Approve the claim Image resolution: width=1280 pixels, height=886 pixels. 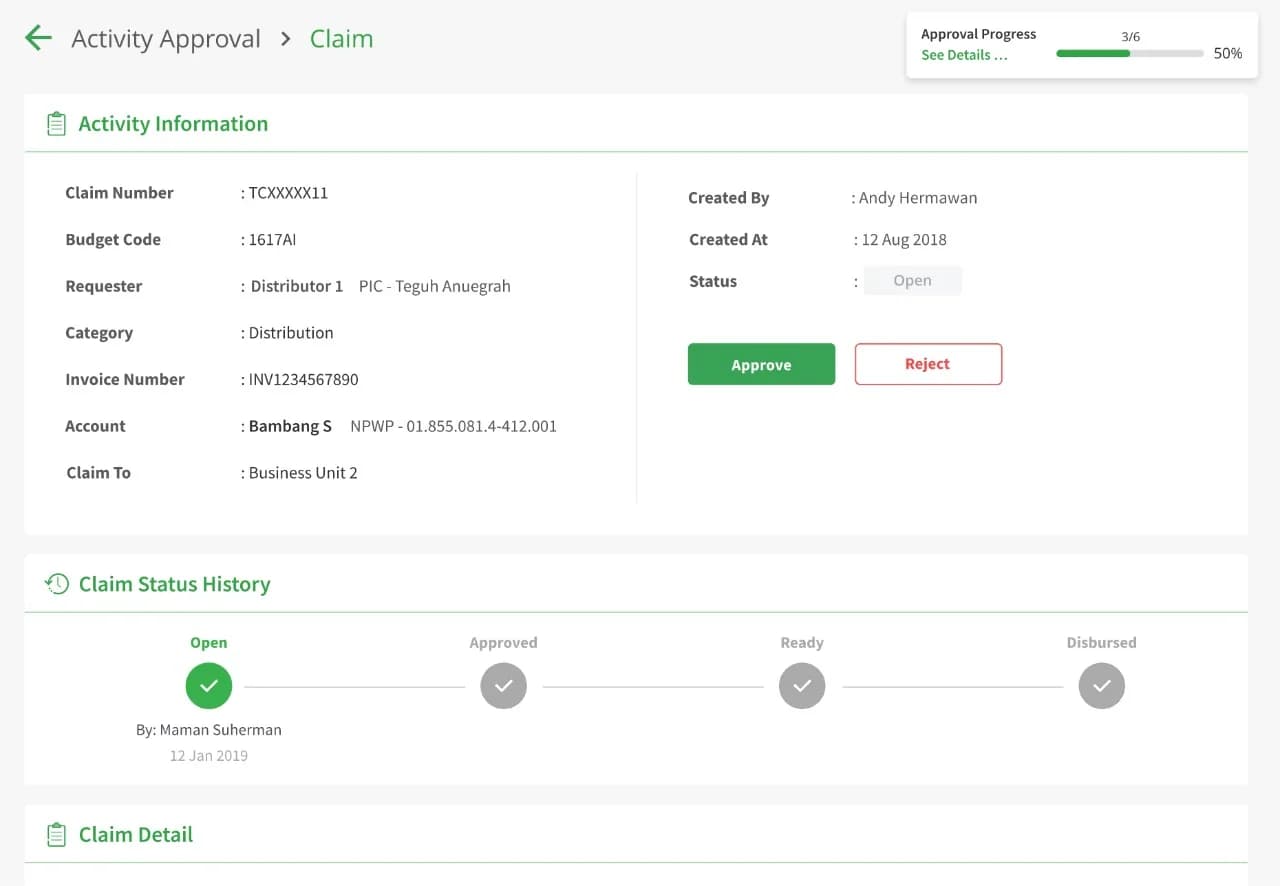[761, 364]
